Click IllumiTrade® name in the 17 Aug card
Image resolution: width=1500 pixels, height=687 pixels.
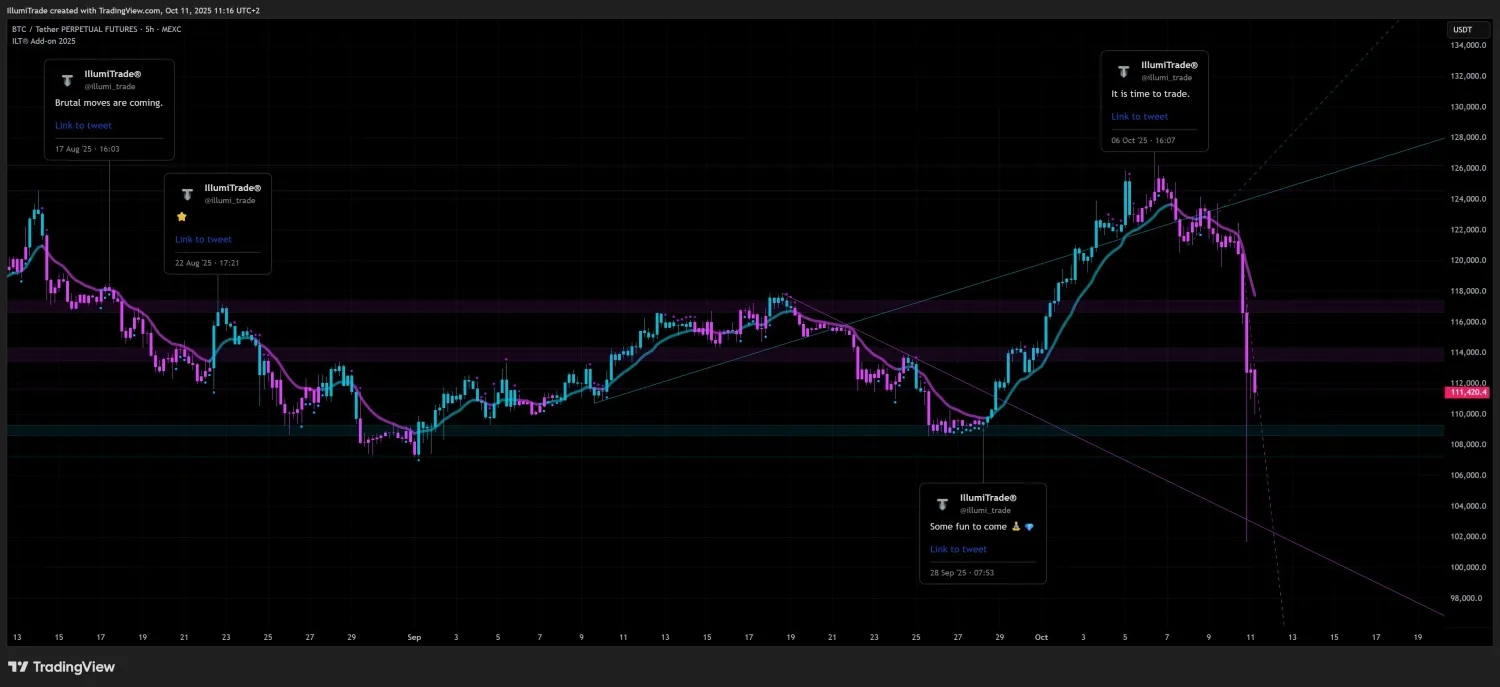point(113,75)
